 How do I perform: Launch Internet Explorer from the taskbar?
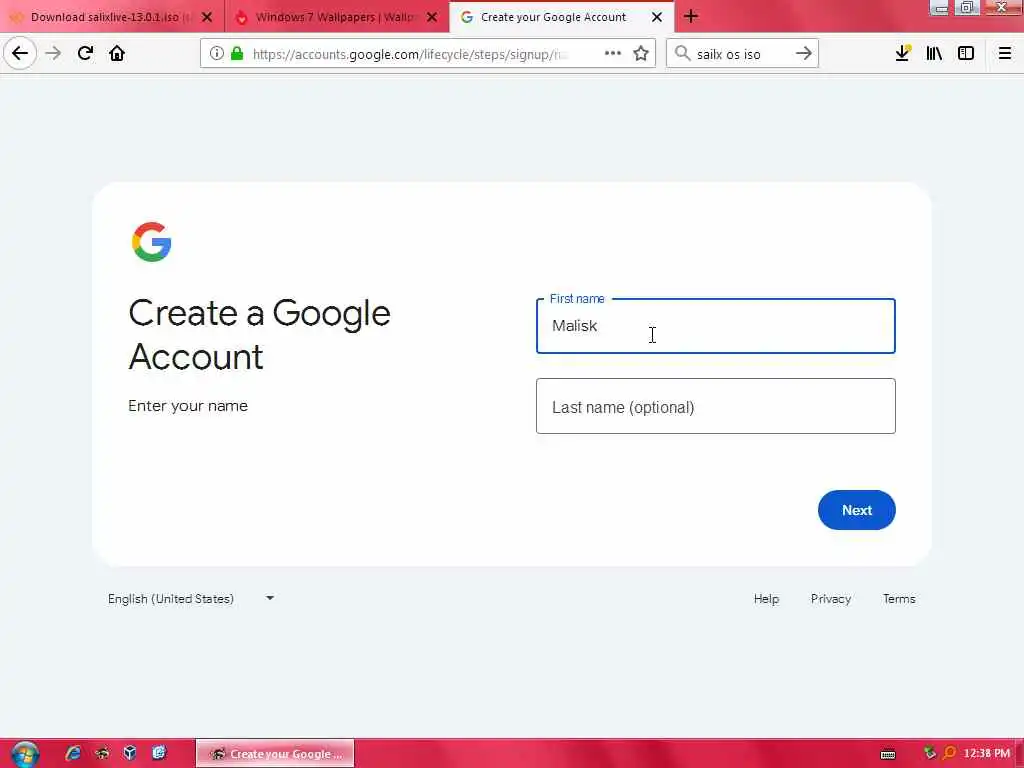click(x=73, y=753)
